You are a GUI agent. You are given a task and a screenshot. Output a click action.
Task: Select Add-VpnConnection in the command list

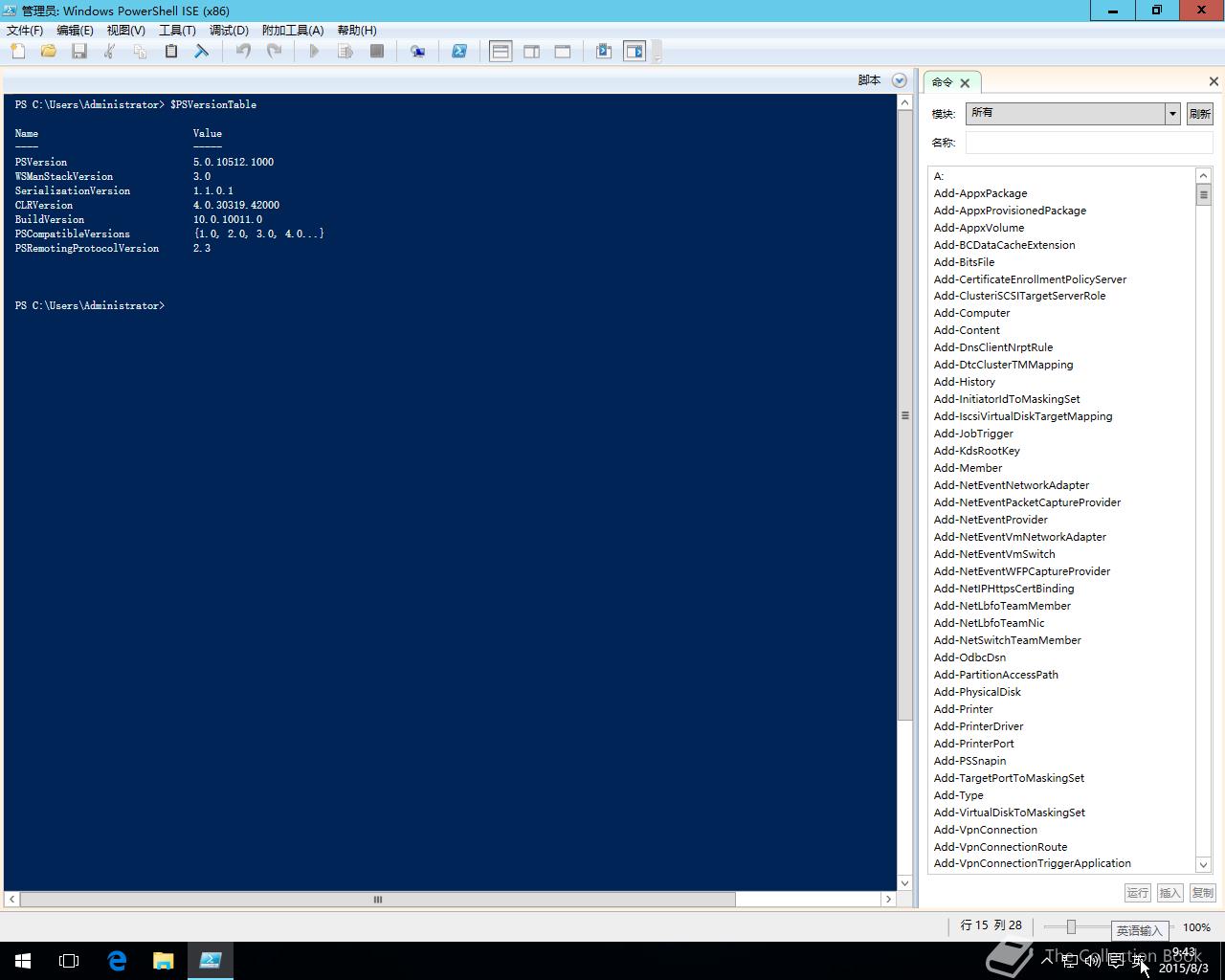point(985,830)
